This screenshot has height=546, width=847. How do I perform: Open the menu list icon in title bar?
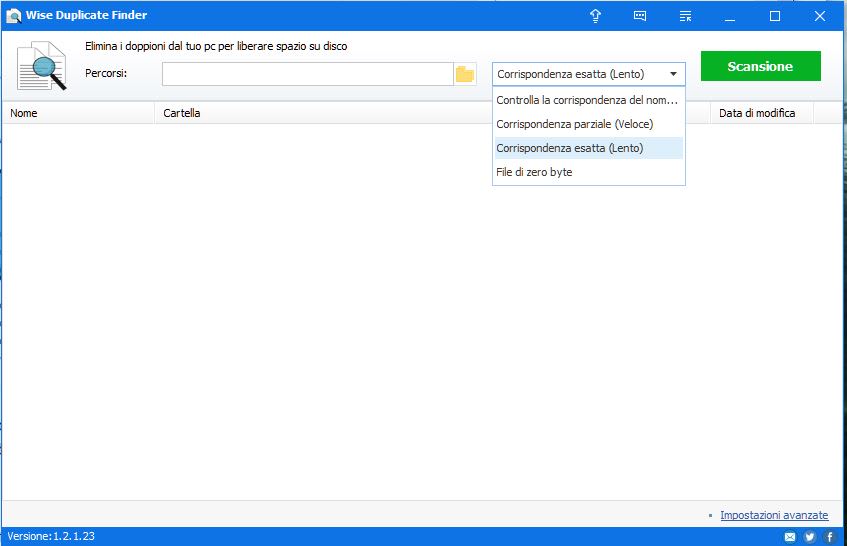pyautogui.click(x=685, y=16)
